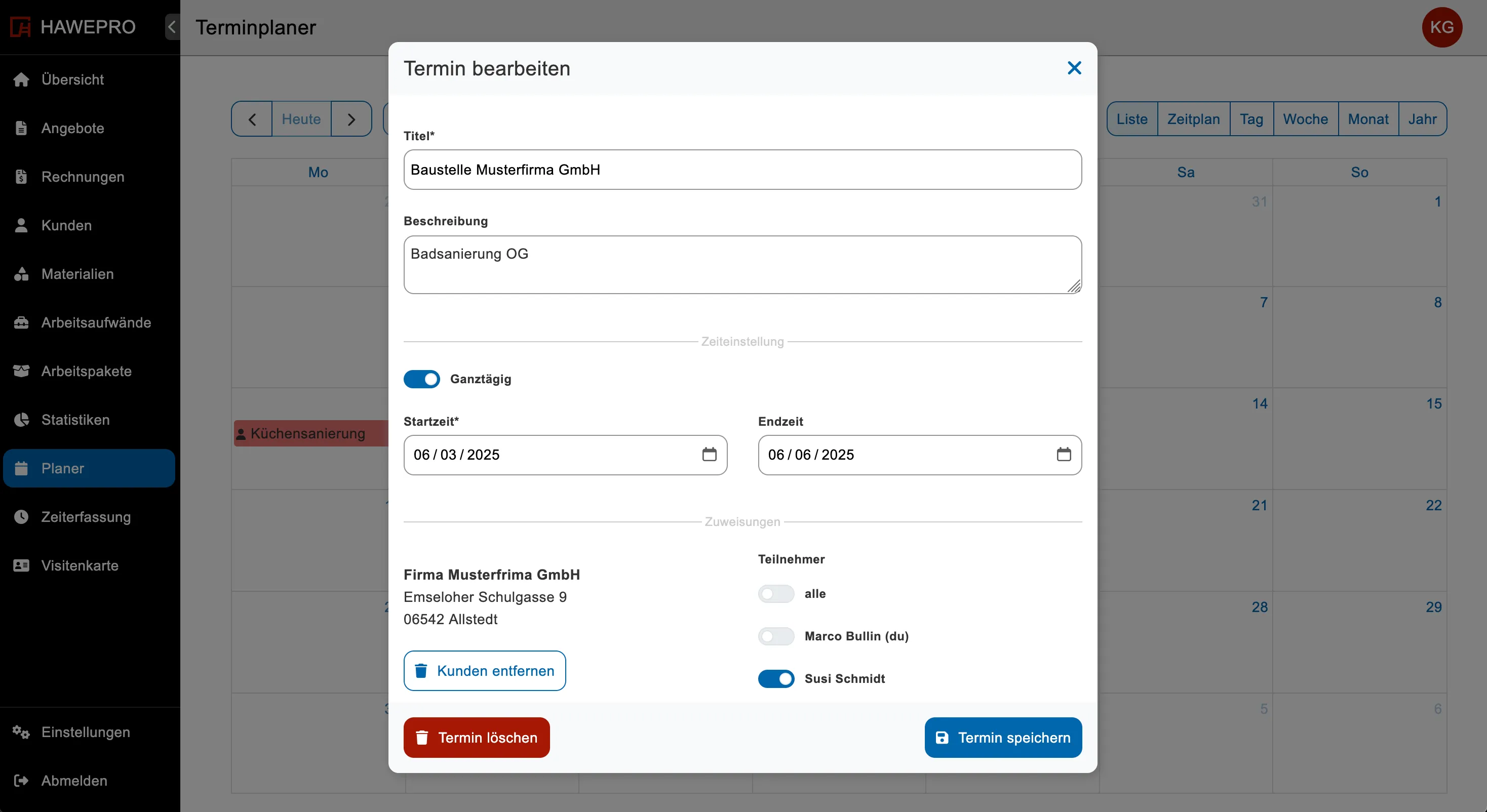This screenshot has height=812, width=1487.
Task: Open Übersicht from the sidebar
Action: [89, 79]
